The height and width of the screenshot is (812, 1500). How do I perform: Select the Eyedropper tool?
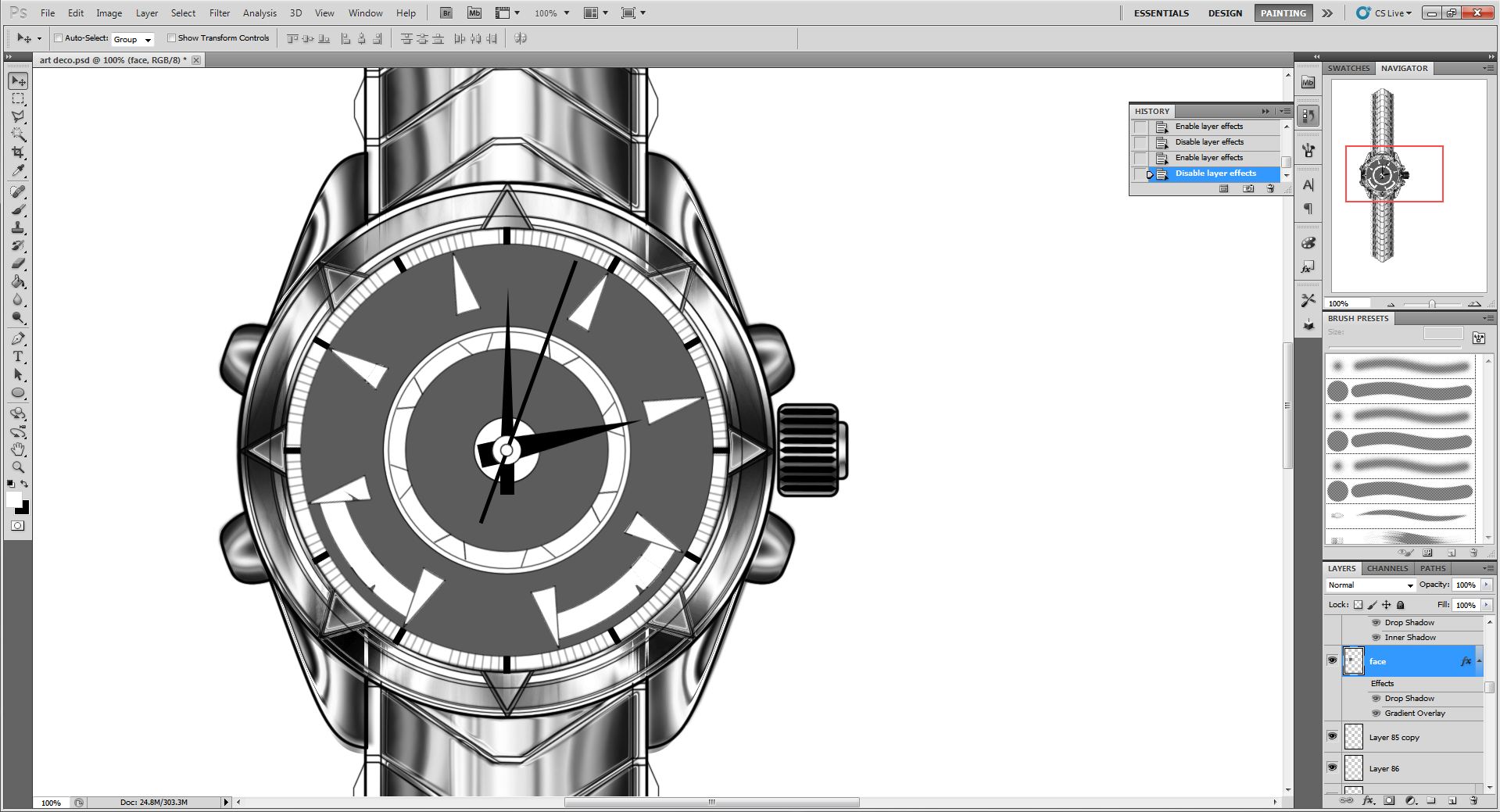point(18,171)
